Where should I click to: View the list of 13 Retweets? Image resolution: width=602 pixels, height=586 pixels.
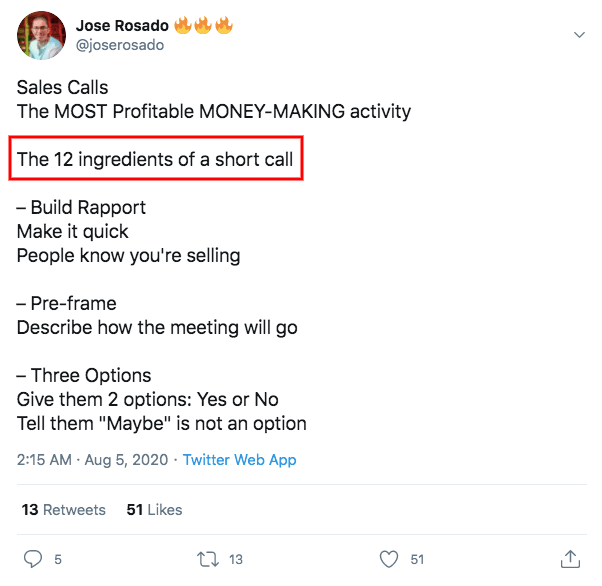pyautogui.click(x=63, y=509)
